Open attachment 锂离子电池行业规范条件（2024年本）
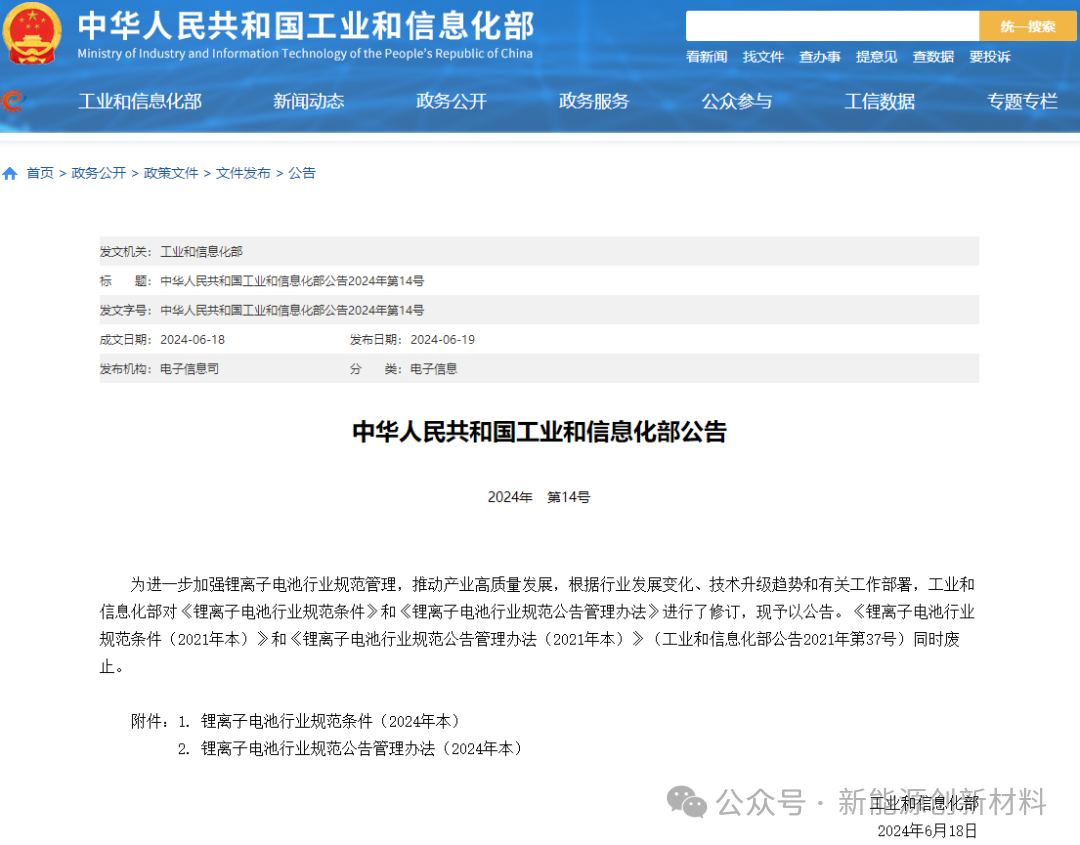Screen dimensions: 1080x845 (x=331, y=722)
